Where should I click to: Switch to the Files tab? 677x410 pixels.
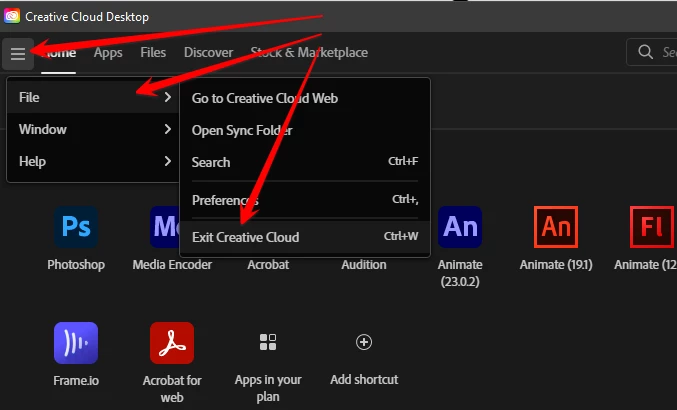[153, 52]
